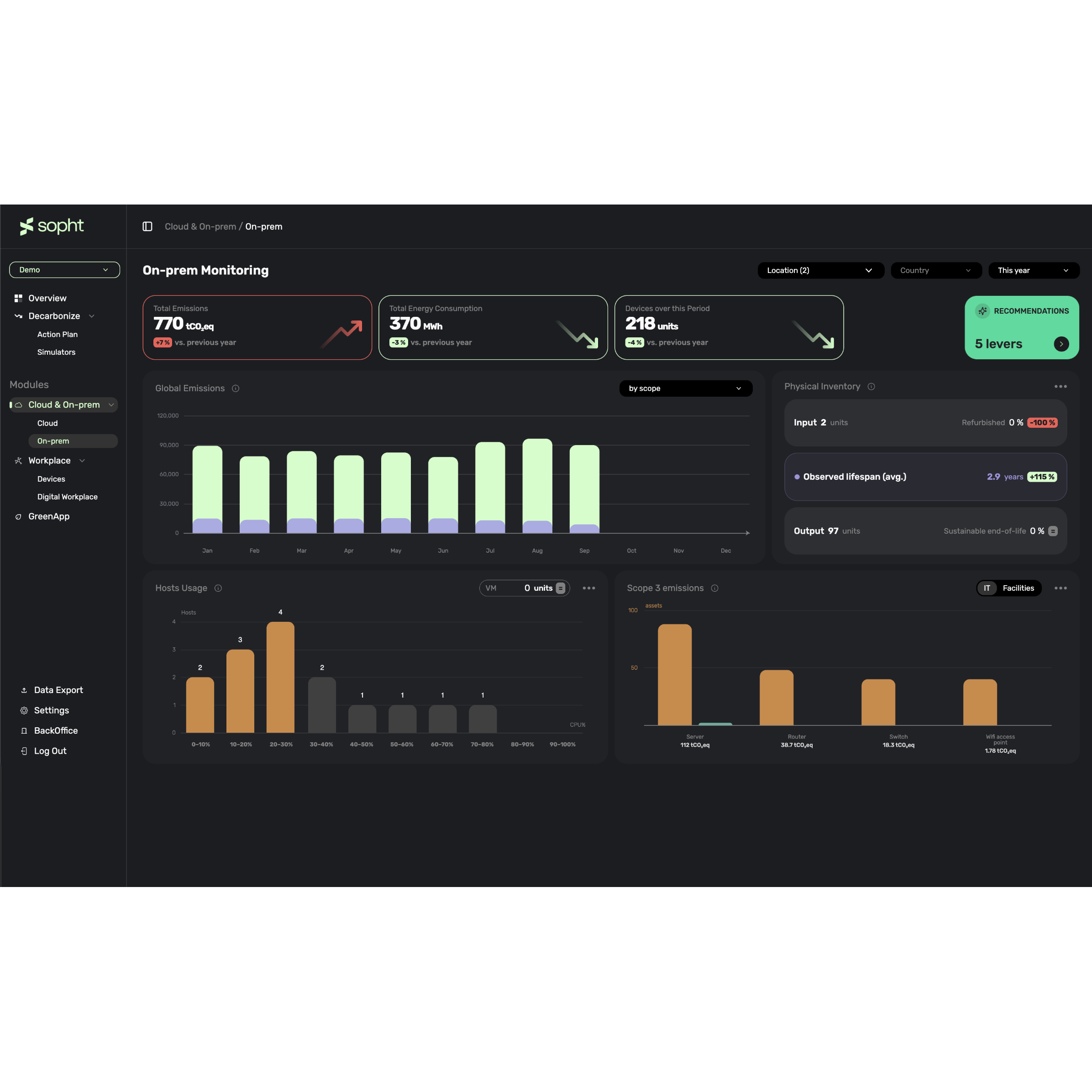The image size is (1092, 1092).
Task: Click the arrow on the 5 levers card
Action: coord(1061,344)
